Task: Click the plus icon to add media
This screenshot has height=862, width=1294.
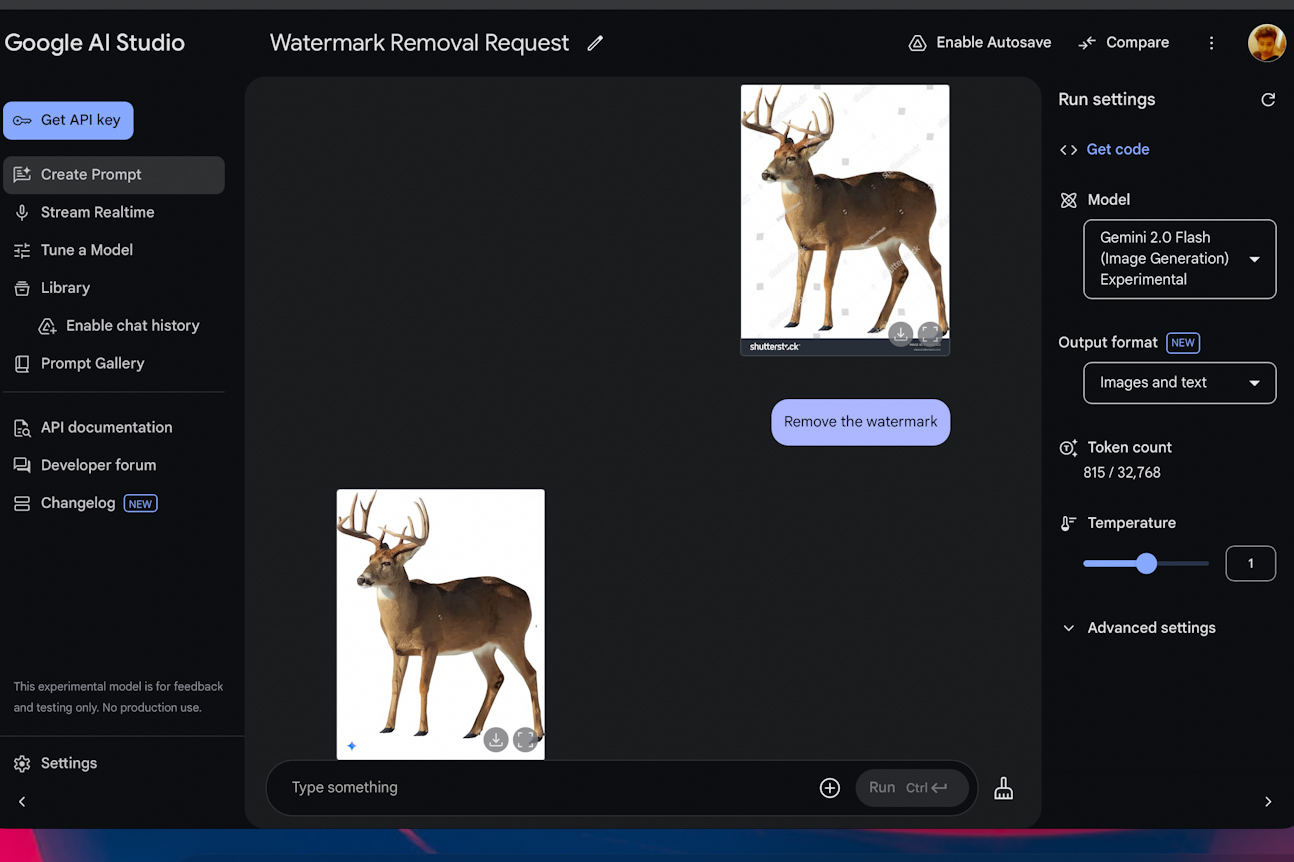Action: [829, 788]
